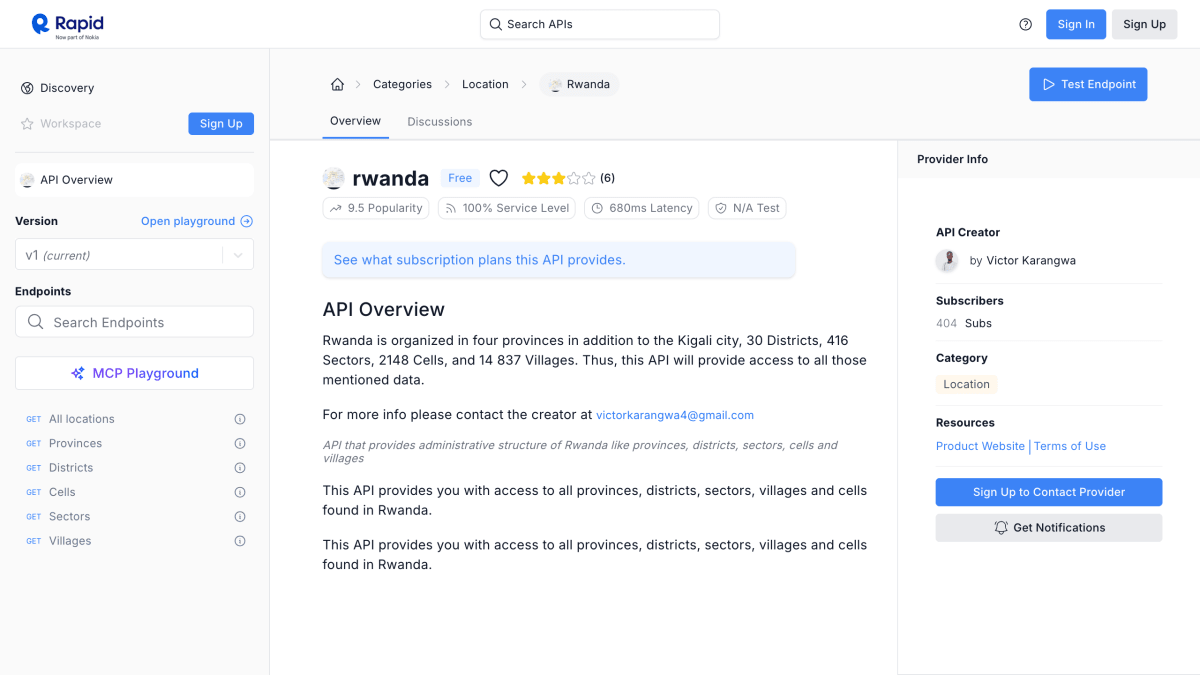Click Victor Karangwa's avatar
This screenshot has height=675, width=1200.
point(947,261)
